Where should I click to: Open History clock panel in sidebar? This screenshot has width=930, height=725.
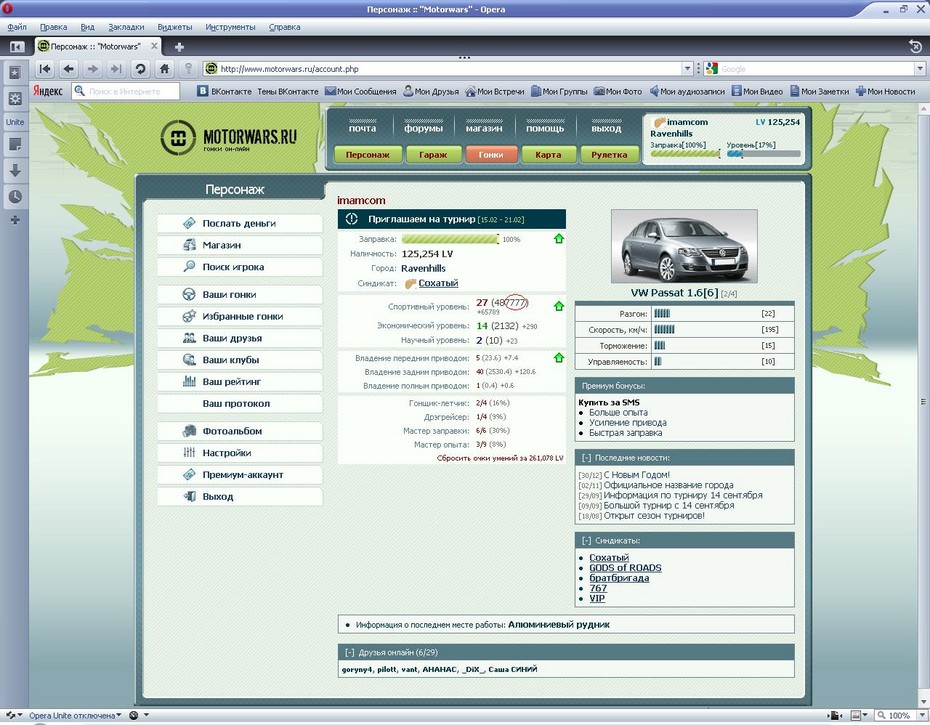tap(15, 196)
